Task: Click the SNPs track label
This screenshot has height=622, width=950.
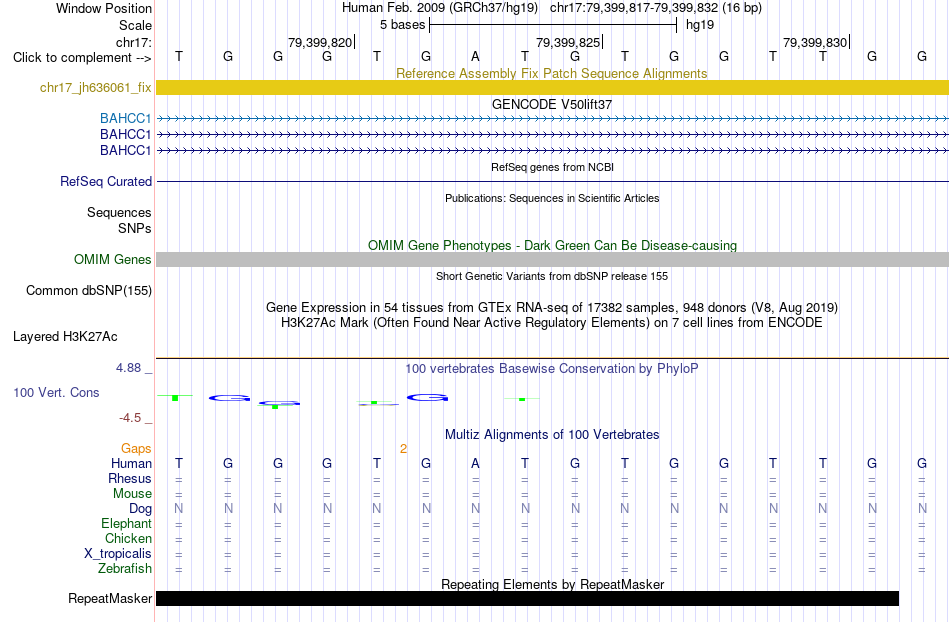Action: (135, 228)
